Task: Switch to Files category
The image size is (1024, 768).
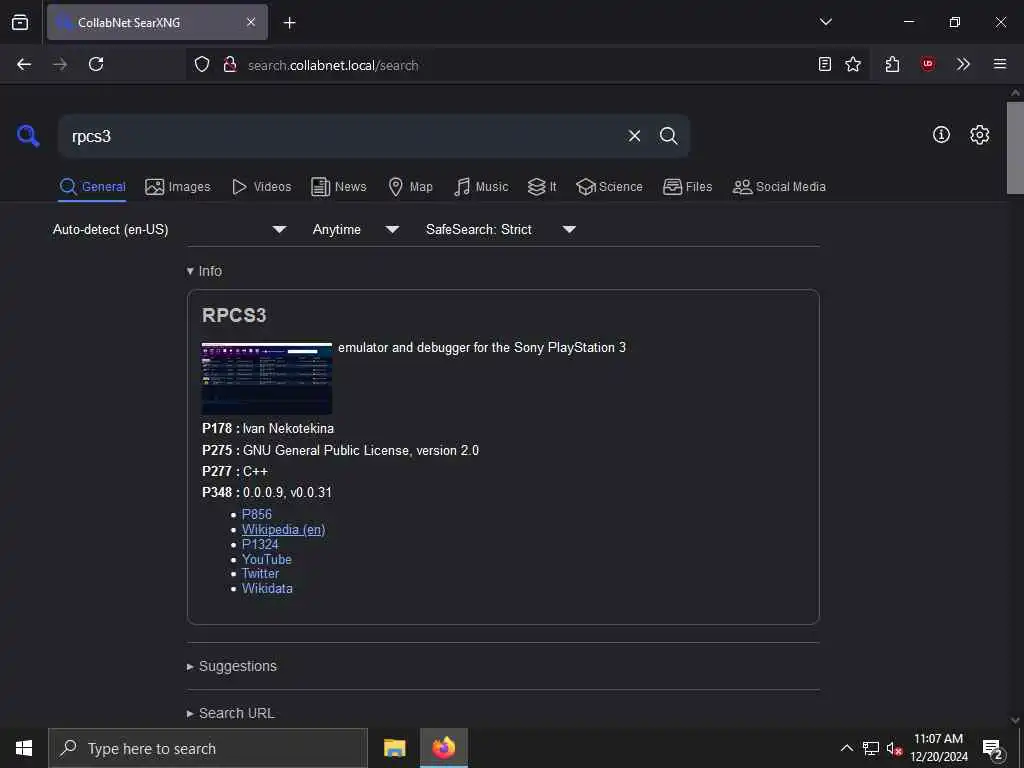Action: coord(687,187)
